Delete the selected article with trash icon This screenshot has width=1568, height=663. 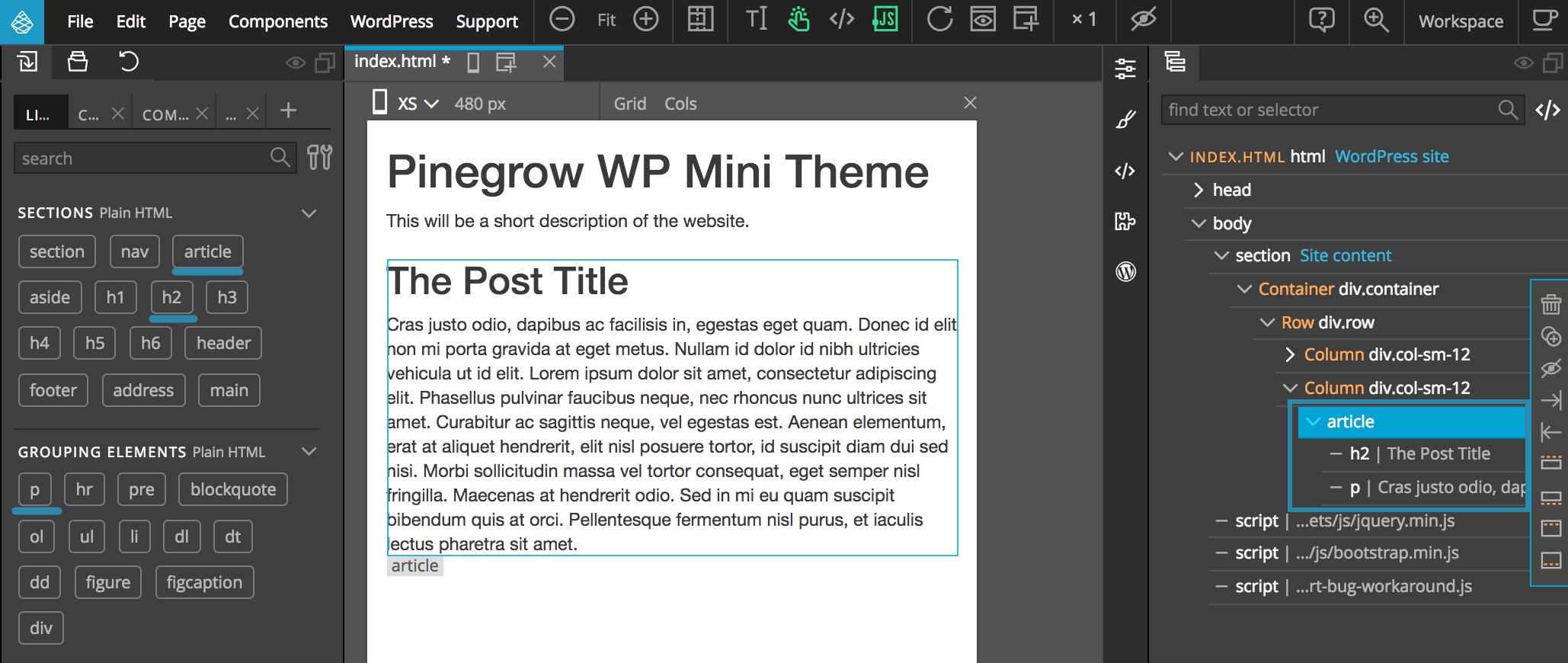click(x=1551, y=304)
